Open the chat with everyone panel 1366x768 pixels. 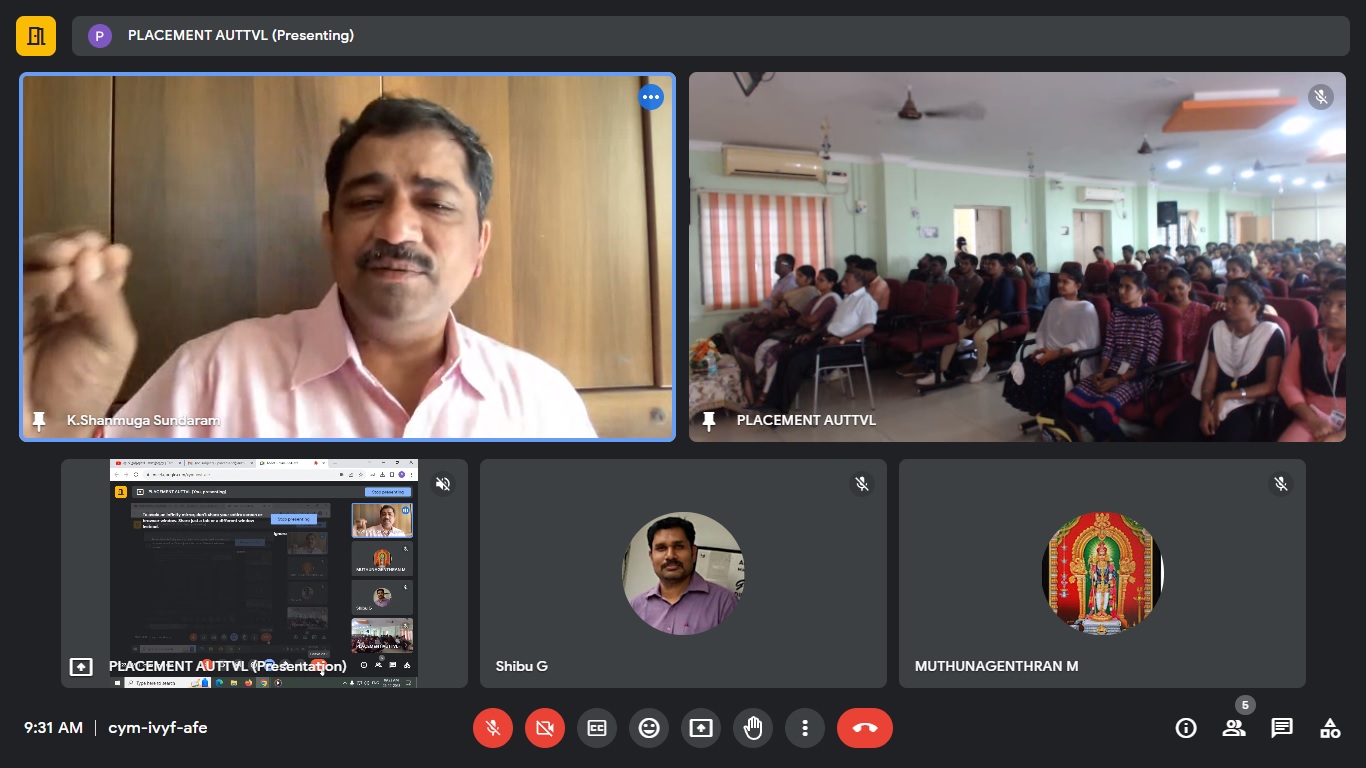tap(1282, 728)
